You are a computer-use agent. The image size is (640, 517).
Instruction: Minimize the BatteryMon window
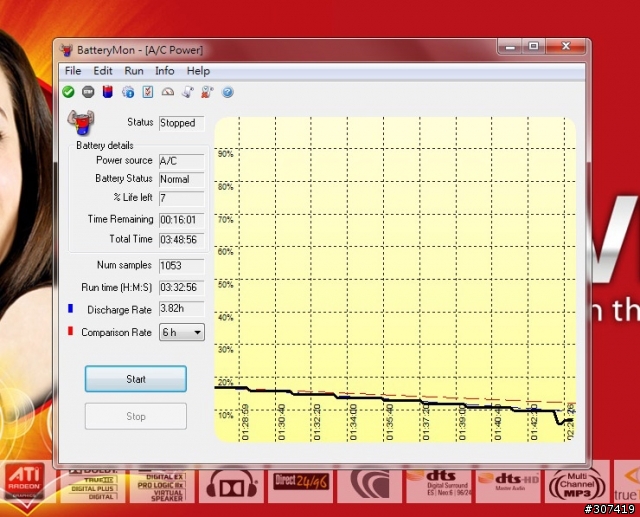coord(510,47)
